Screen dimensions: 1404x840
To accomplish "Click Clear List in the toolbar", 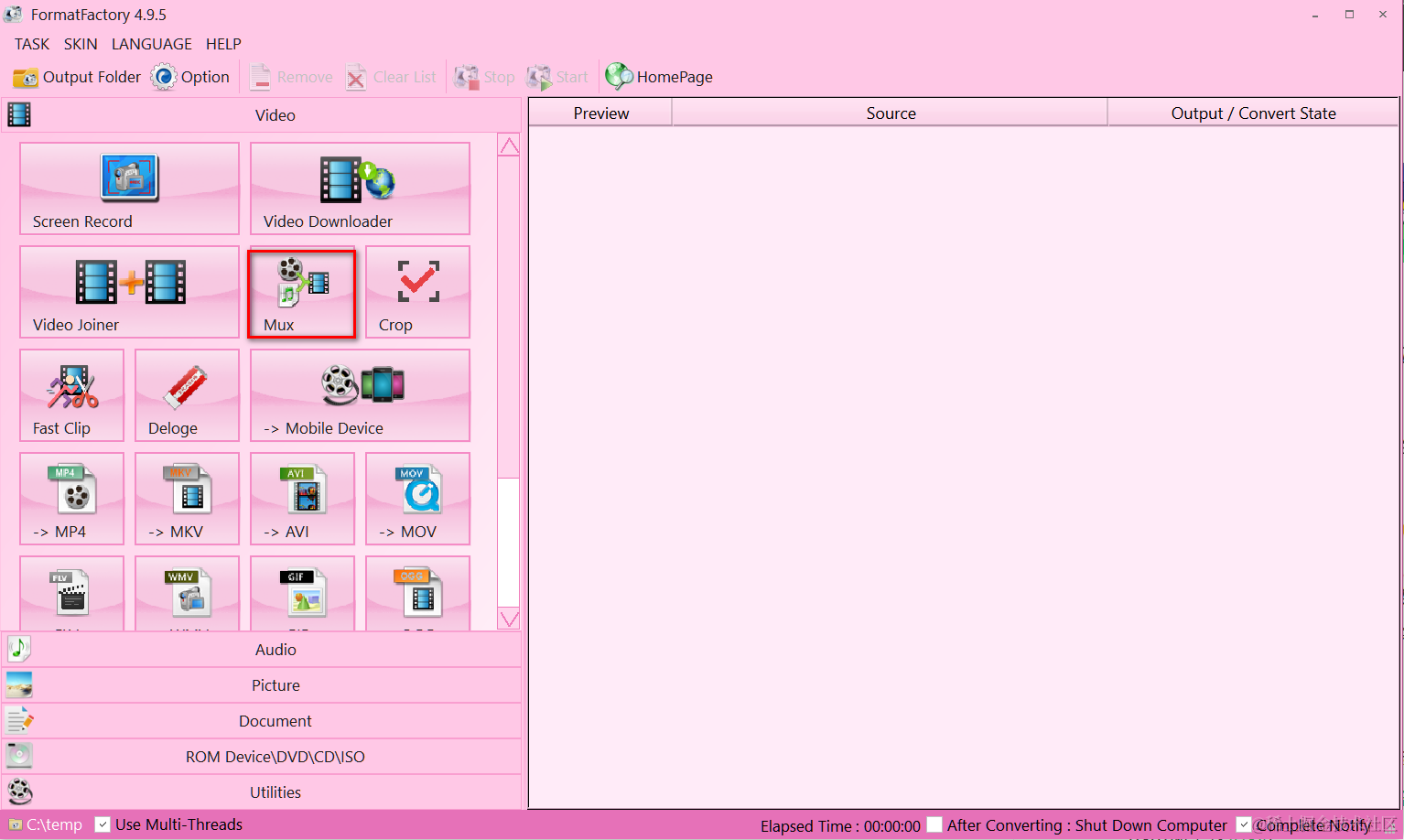I will (x=391, y=77).
